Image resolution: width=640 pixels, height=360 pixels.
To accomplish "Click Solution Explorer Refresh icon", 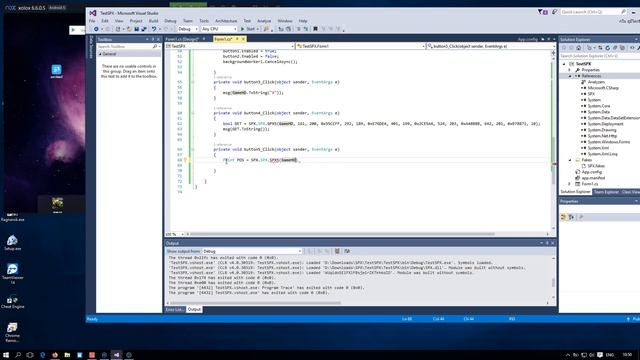I will [x=607, y=48].
